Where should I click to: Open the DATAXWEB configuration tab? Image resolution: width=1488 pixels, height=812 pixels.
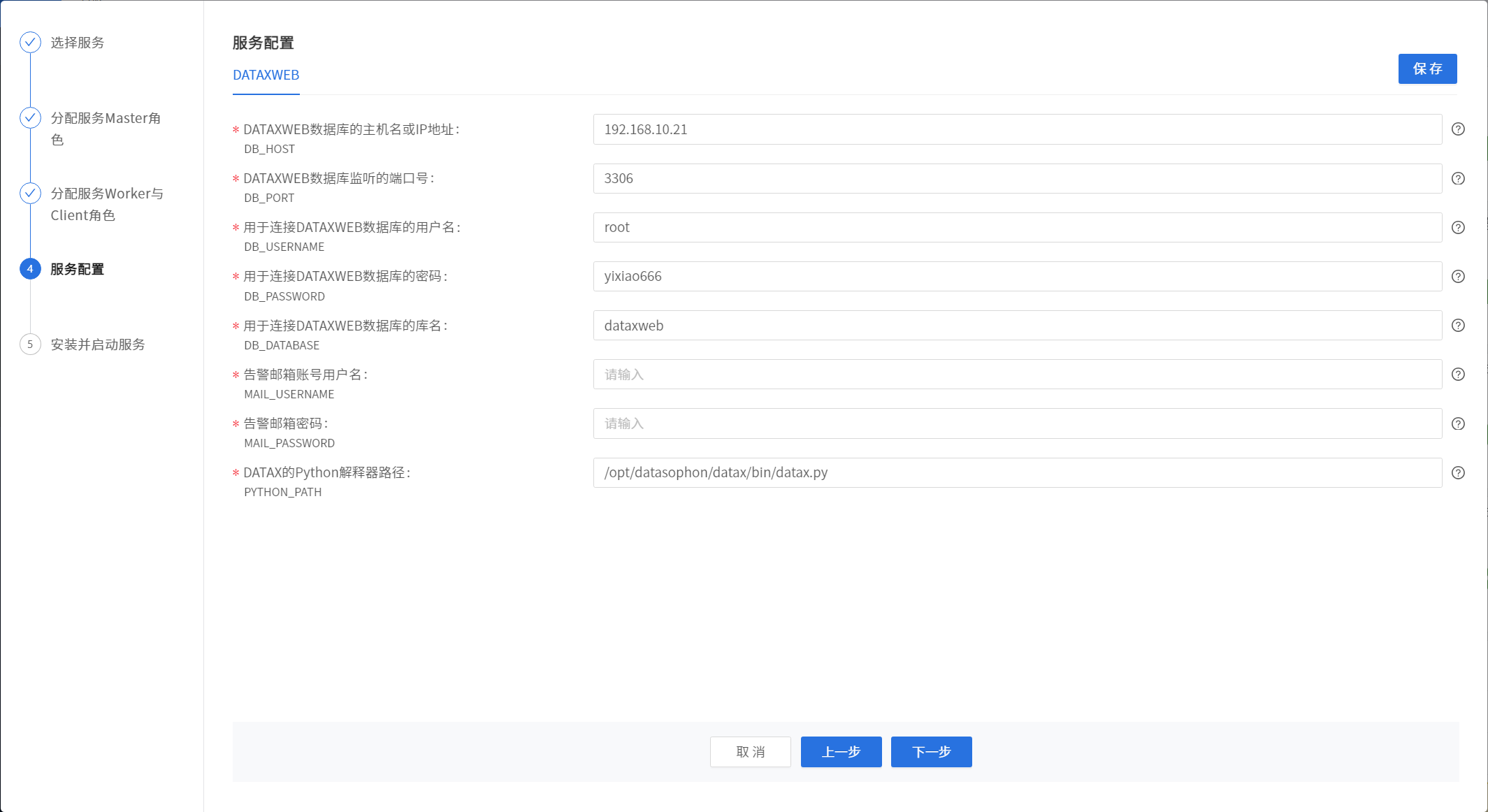point(266,75)
